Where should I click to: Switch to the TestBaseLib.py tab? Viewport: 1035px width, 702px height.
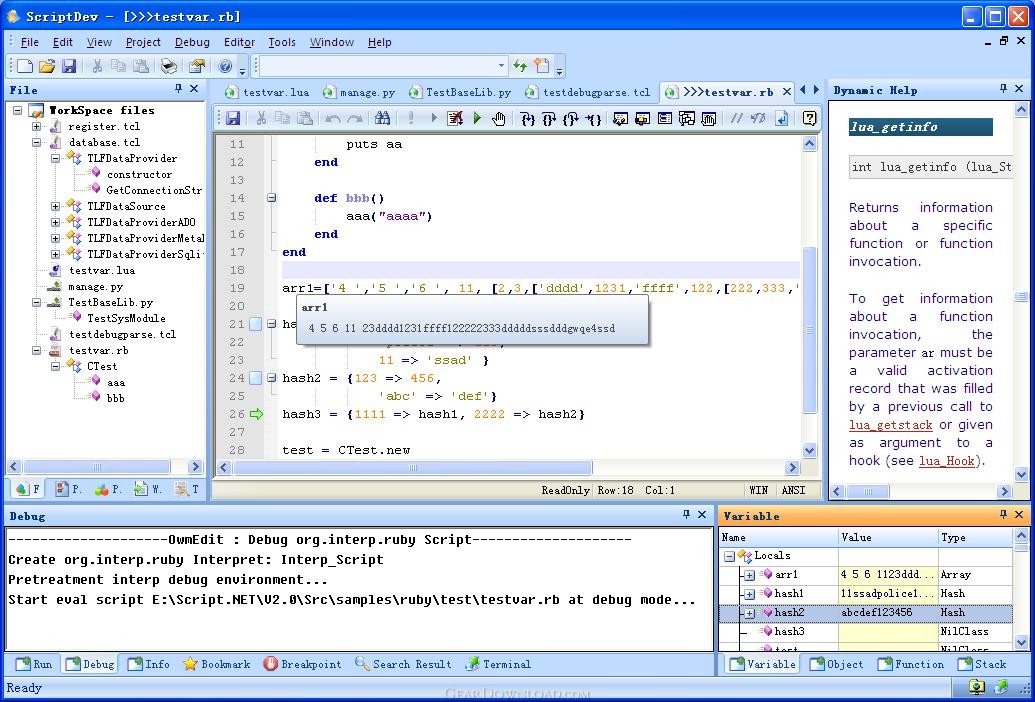click(x=460, y=92)
